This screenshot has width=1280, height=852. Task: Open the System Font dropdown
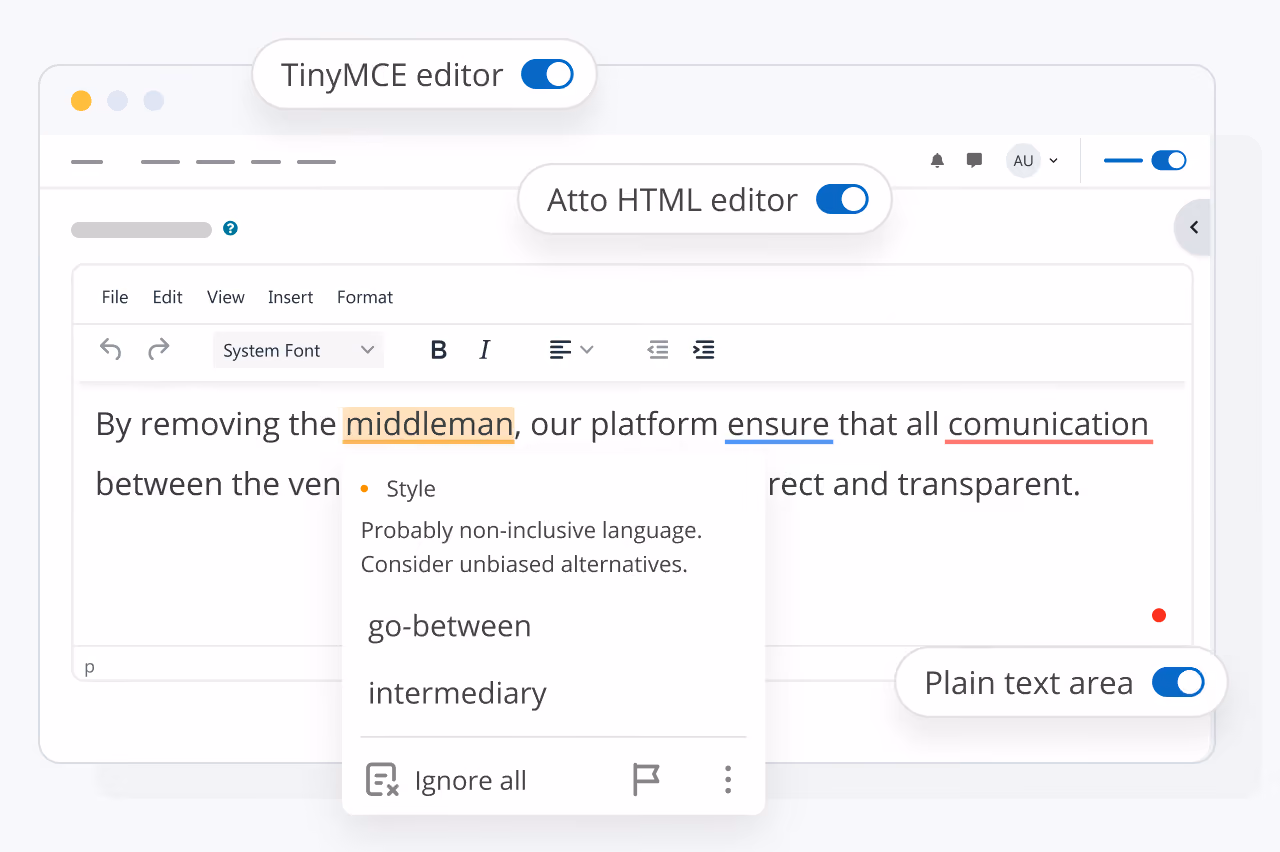[x=298, y=350]
